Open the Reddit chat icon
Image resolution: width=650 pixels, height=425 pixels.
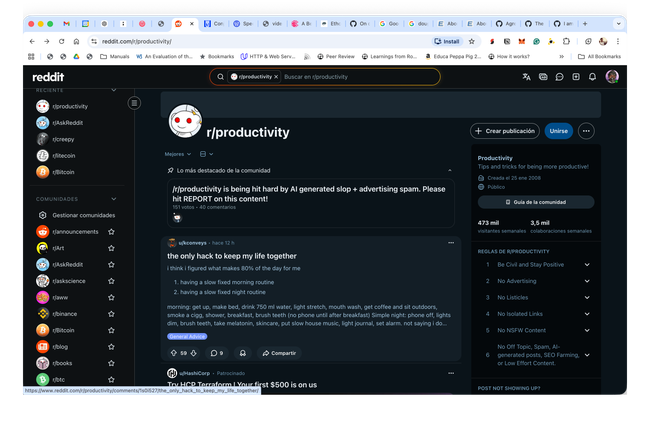point(559,76)
